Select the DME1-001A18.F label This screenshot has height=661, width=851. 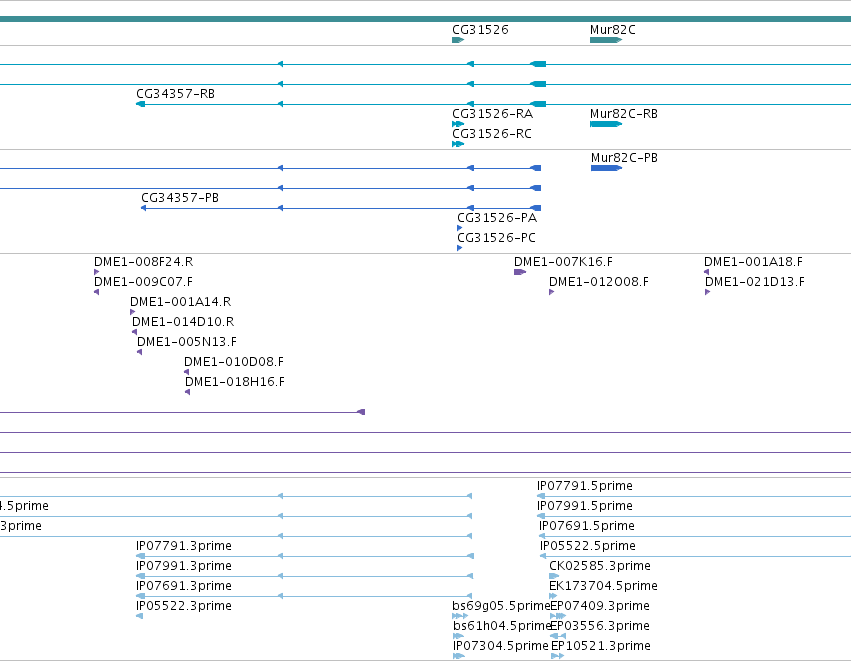tap(753, 262)
